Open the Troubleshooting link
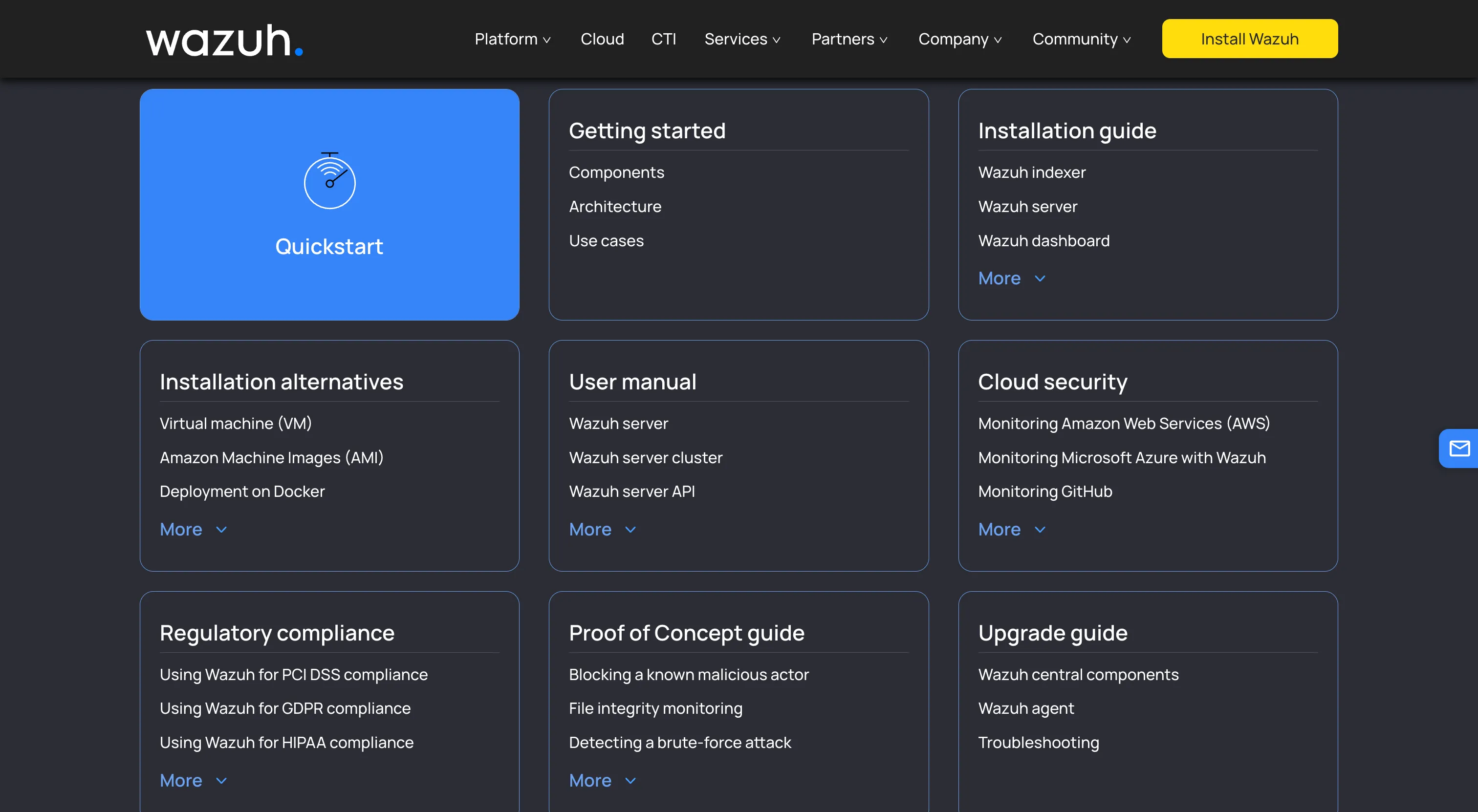Image resolution: width=1478 pixels, height=812 pixels. click(x=1039, y=743)
